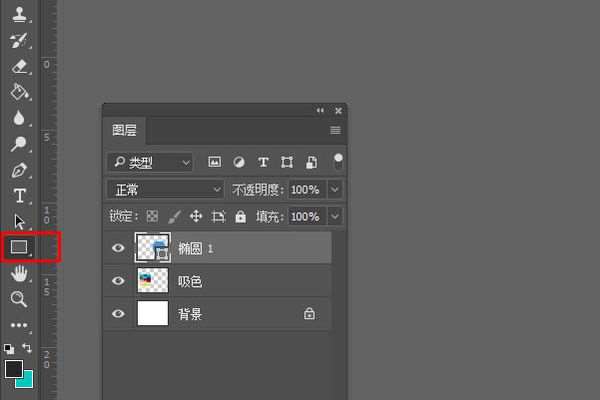This screenshot has height=400, width=600.
Task: Select the 吸色 layer name
Action: 190,282
